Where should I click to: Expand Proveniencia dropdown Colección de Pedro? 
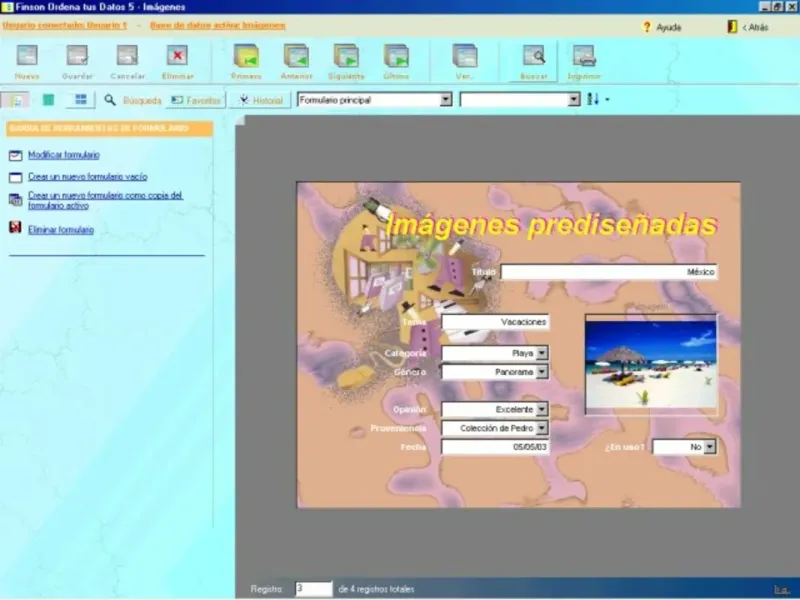pyautogui.click(x=542, y=428)
